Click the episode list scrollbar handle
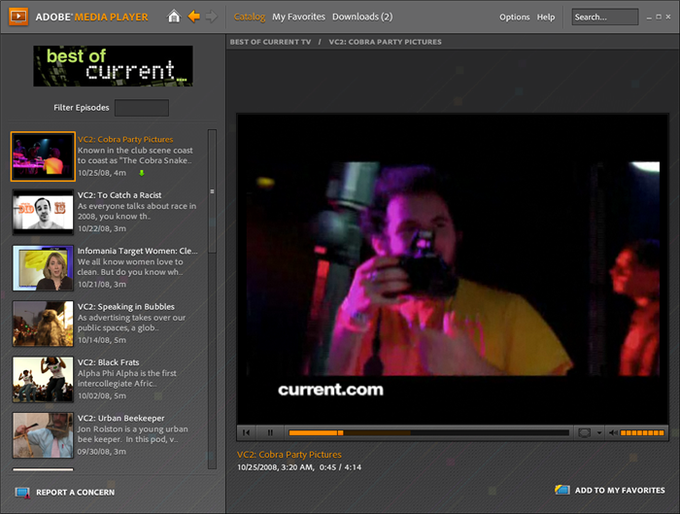The image size is (680, 514). click(x=212, y=191)
